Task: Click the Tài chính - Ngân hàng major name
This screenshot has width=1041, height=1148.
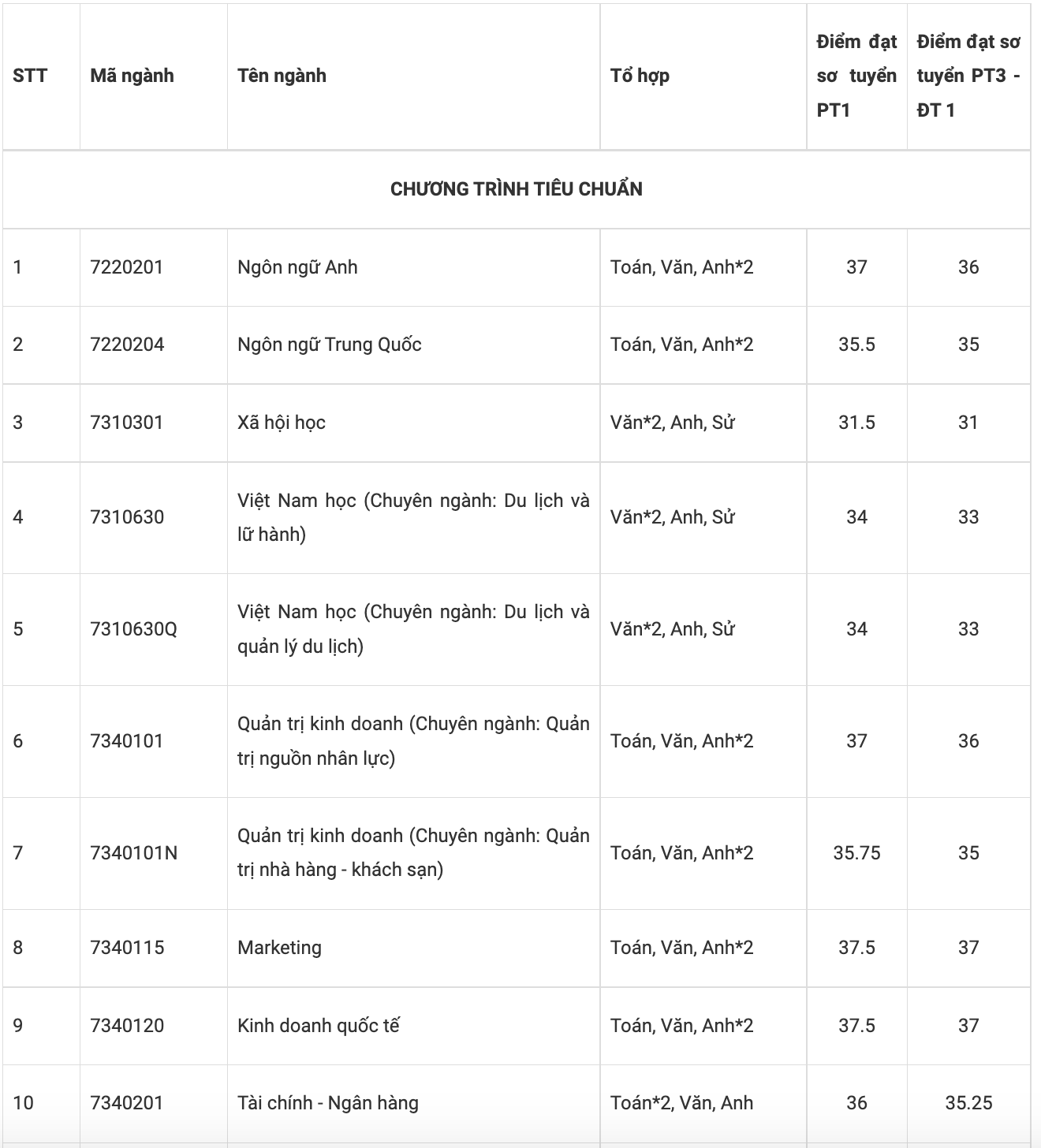Action: 328,1103
